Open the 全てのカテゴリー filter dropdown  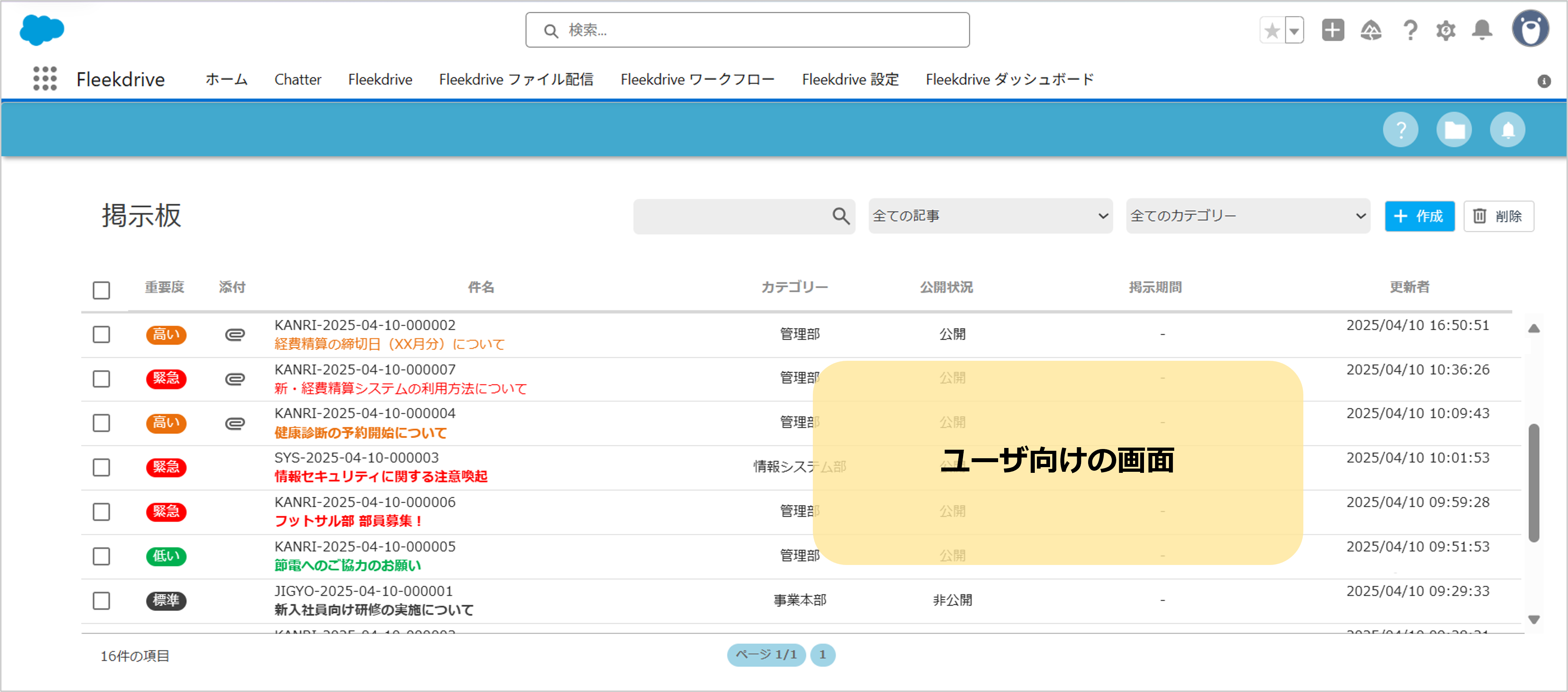pos(1248,216)
